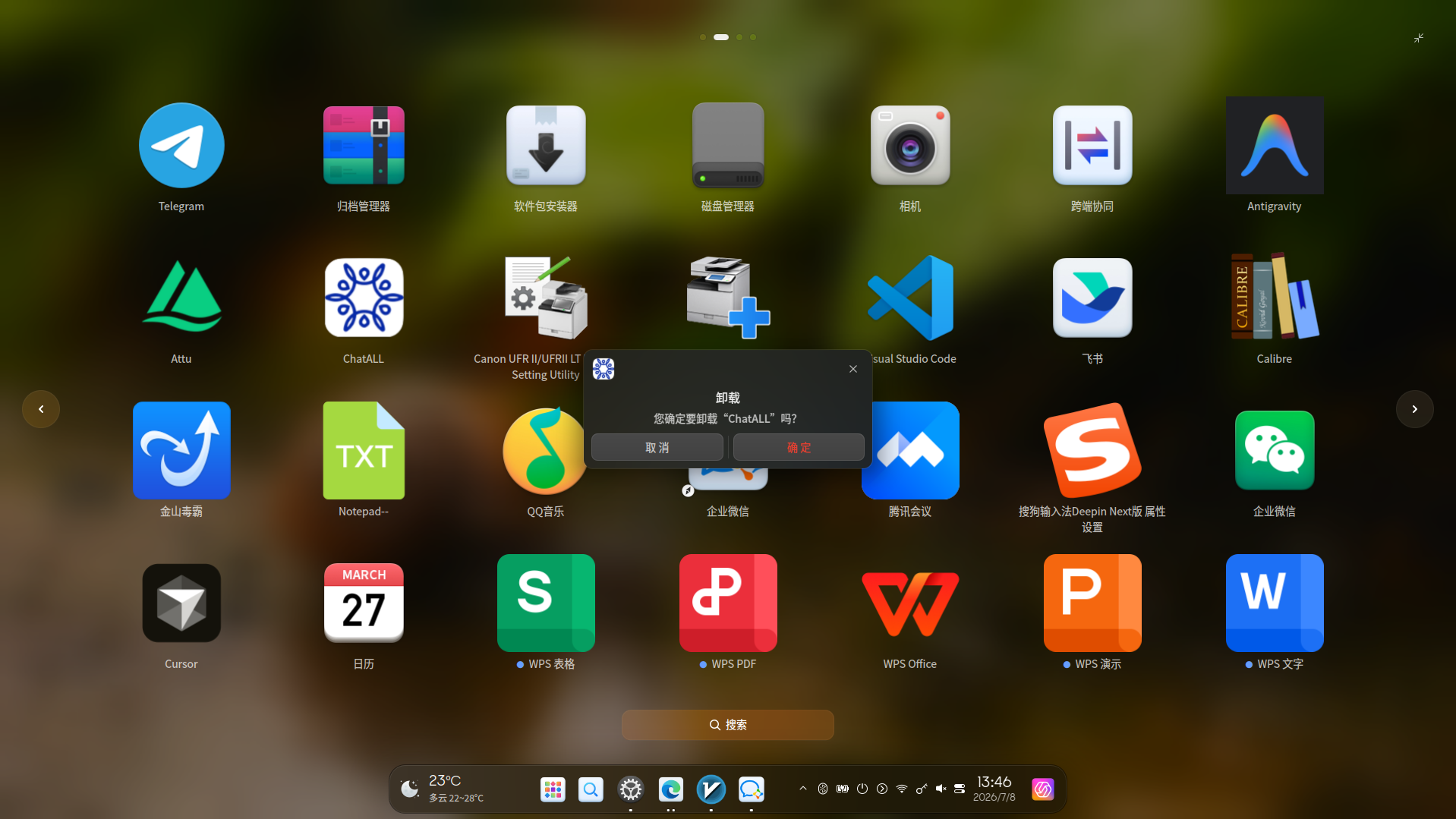1456x819 pixels.
Task: Launch WPS Office
Action: pos(910,603)
